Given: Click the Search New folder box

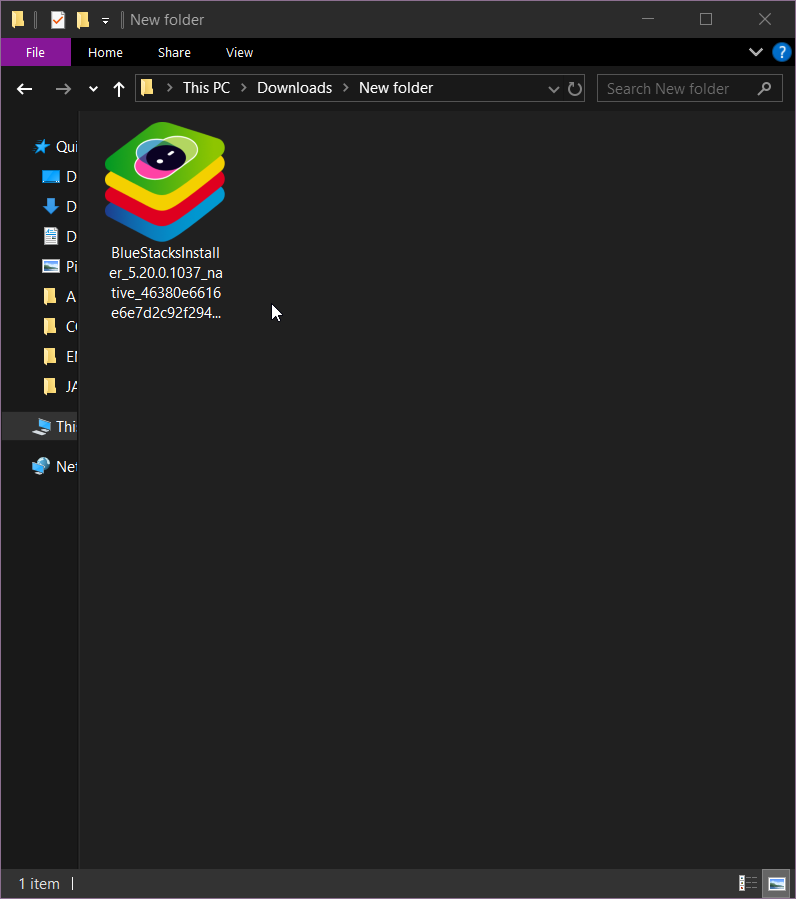Looking at the screenshot, I should click(690, 88).
